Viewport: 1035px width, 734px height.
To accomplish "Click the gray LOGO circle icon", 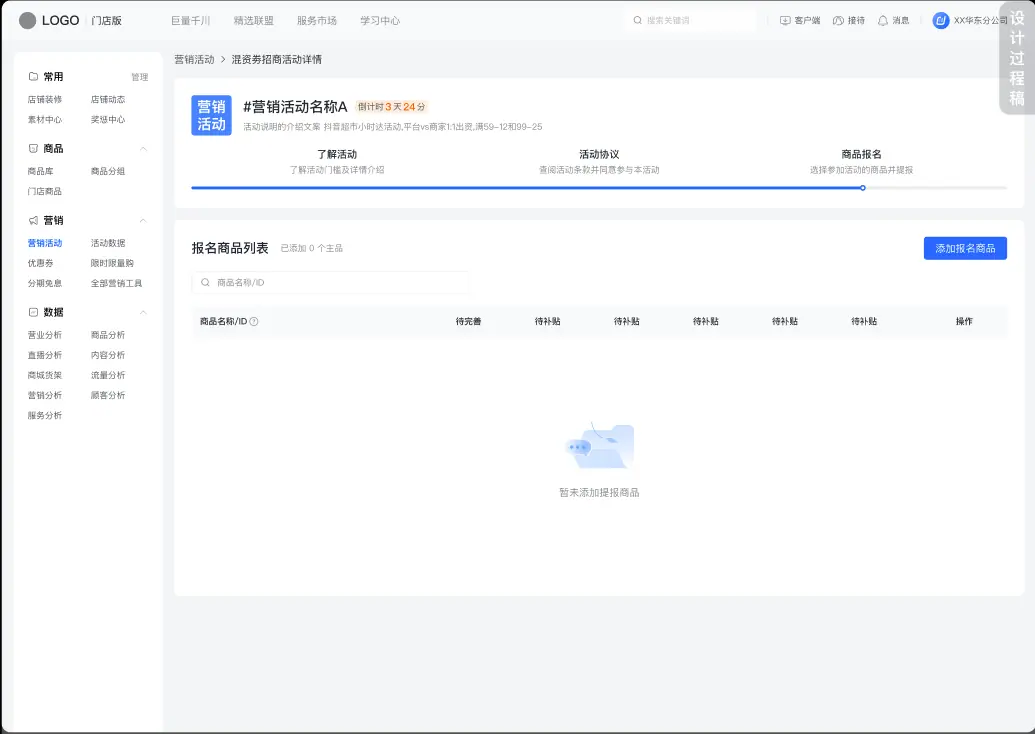I will pos(28,20).
